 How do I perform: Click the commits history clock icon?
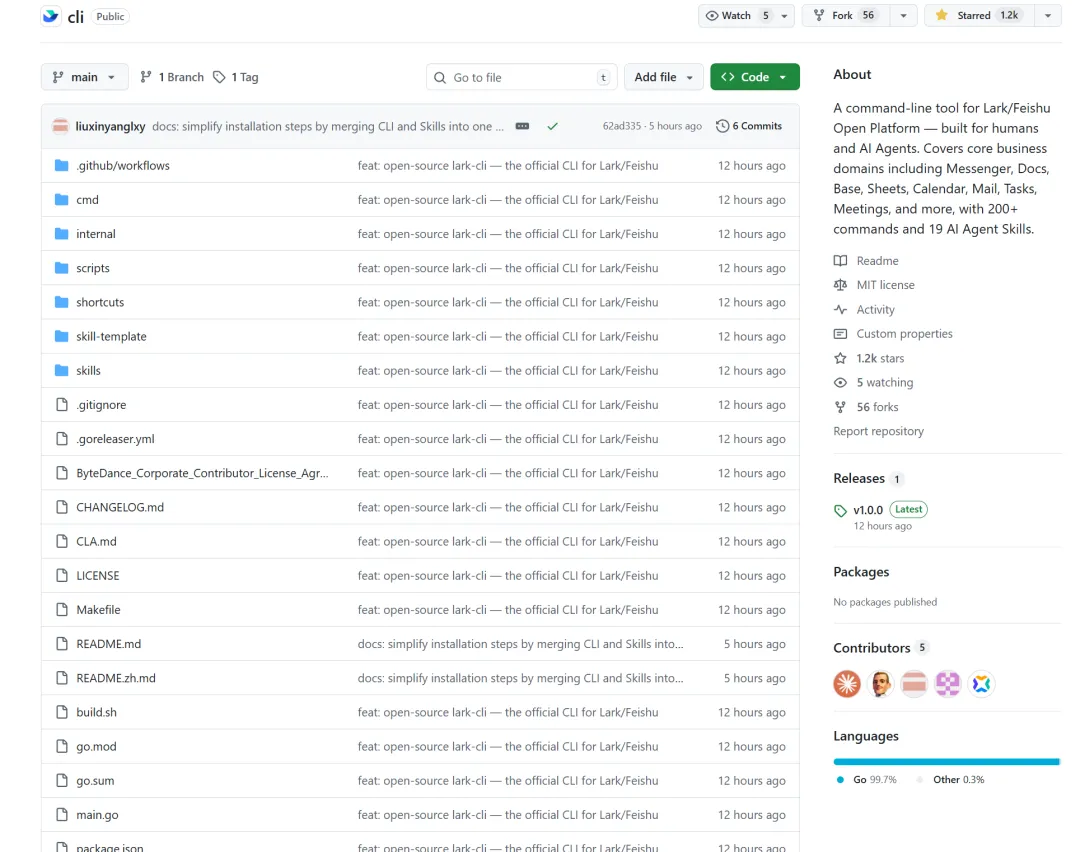pos(722,126)
